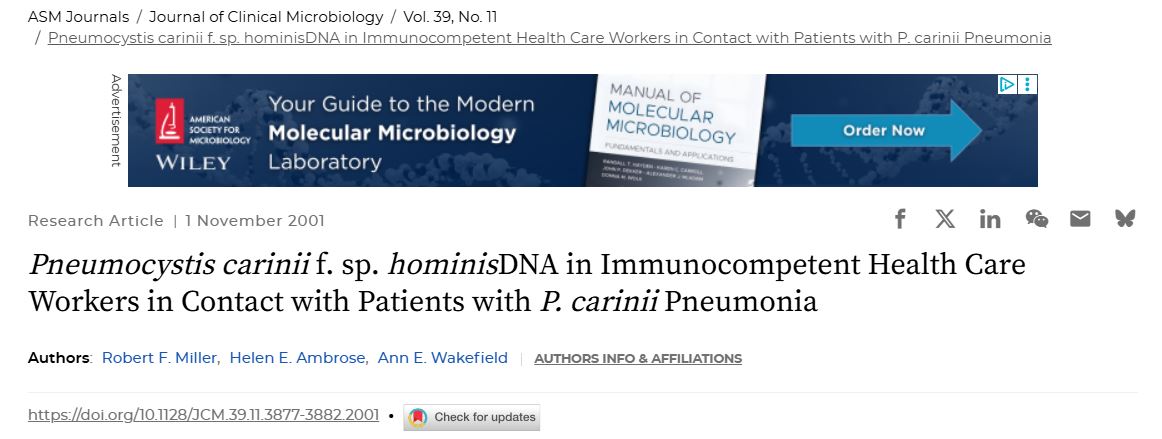Share article on Bluesky
The height and width of the screenshot is (439, 1162).
coord(1125,219)
